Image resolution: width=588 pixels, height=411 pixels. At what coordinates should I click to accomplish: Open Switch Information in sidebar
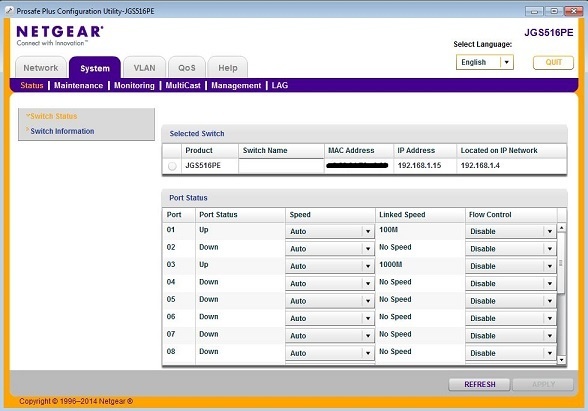pyautogui.click(x=62, y=131)
